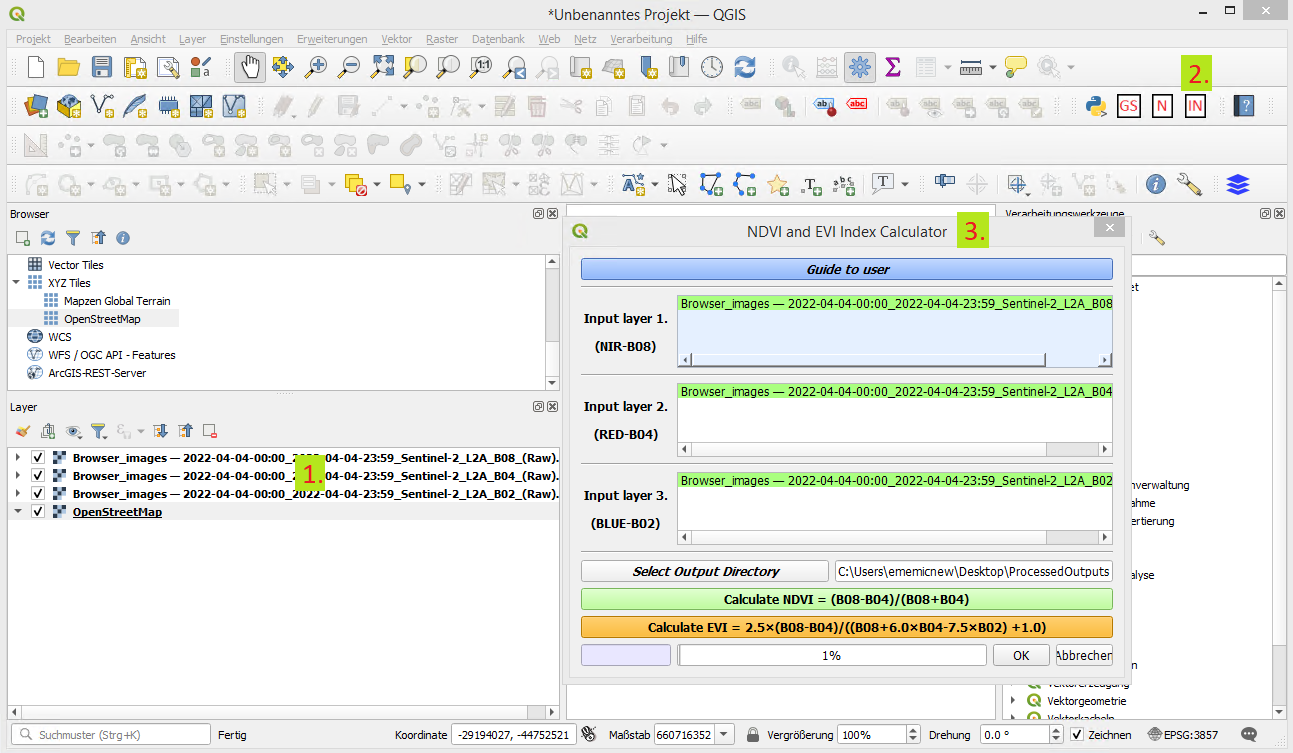1293x753 pixels.
Task: Click the Select Output Directory button
Action: pos(705,571)
